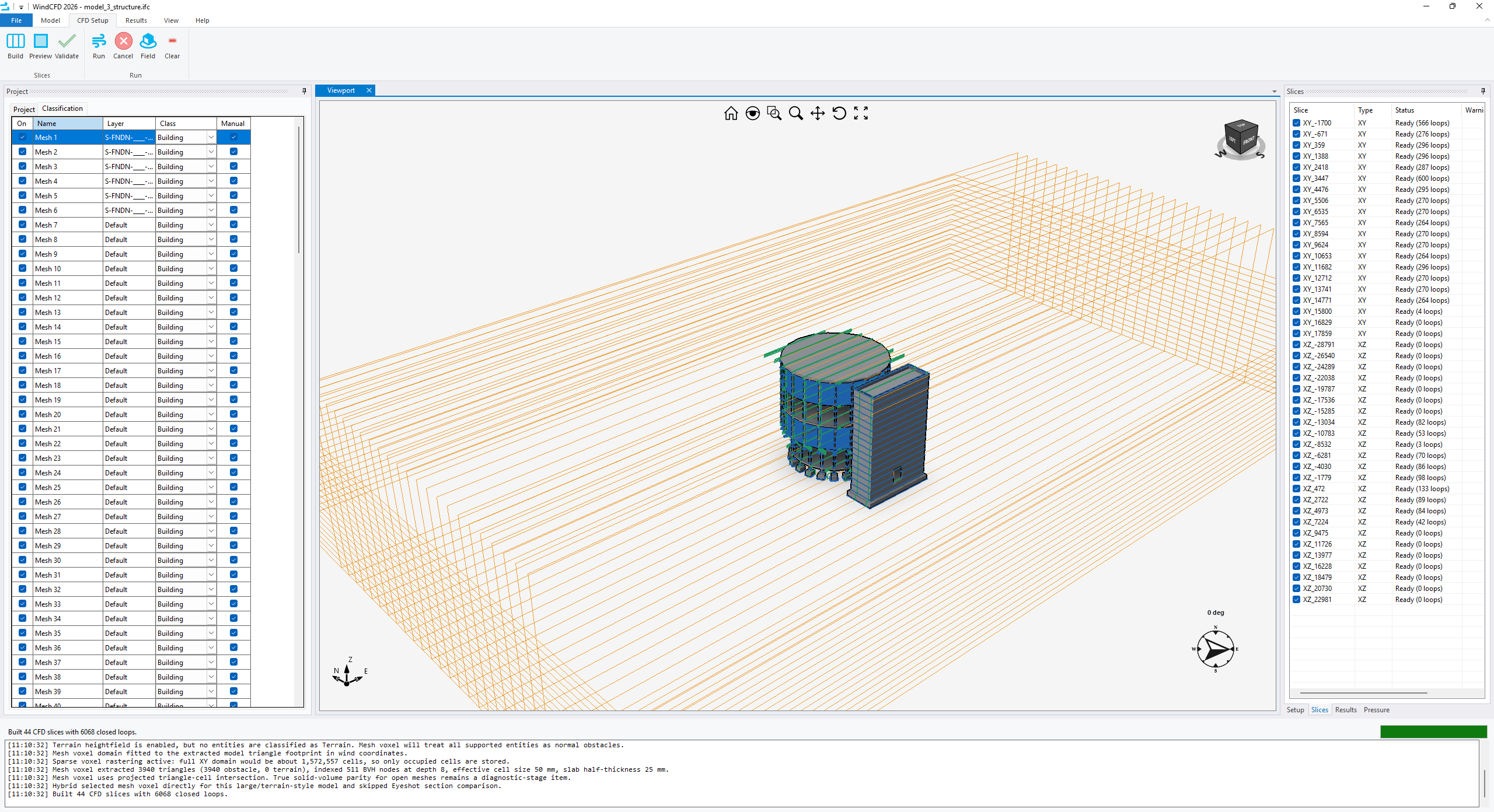Click the view cube navigator
This screenshot has height=812, width=1494.
pyautogui.click(x=1240, y=139)
